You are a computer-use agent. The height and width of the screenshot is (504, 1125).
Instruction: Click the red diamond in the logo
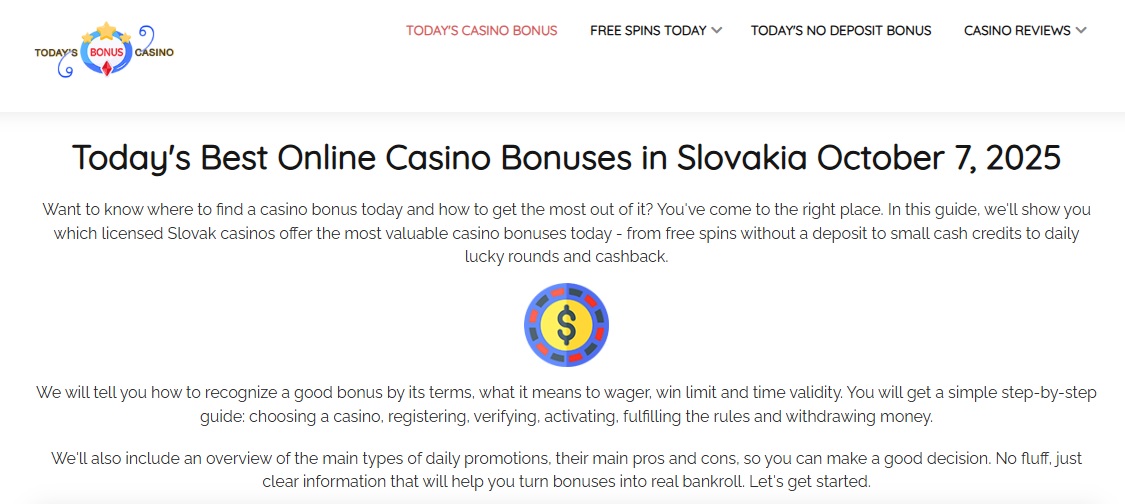pos(106,70)
